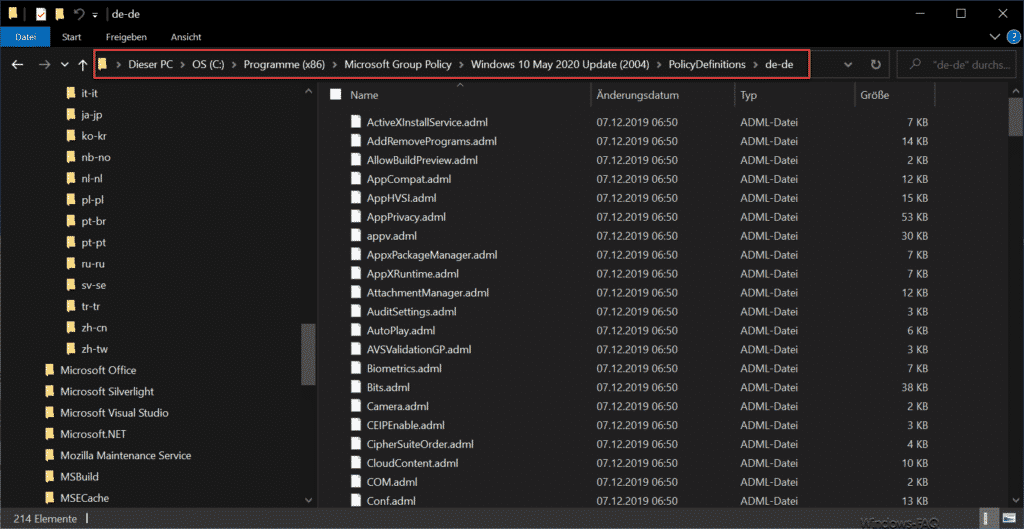Click PolicyDefinitions breadcrumb
The width and height of the screenshot is (1024, 529).
(707, 65)
